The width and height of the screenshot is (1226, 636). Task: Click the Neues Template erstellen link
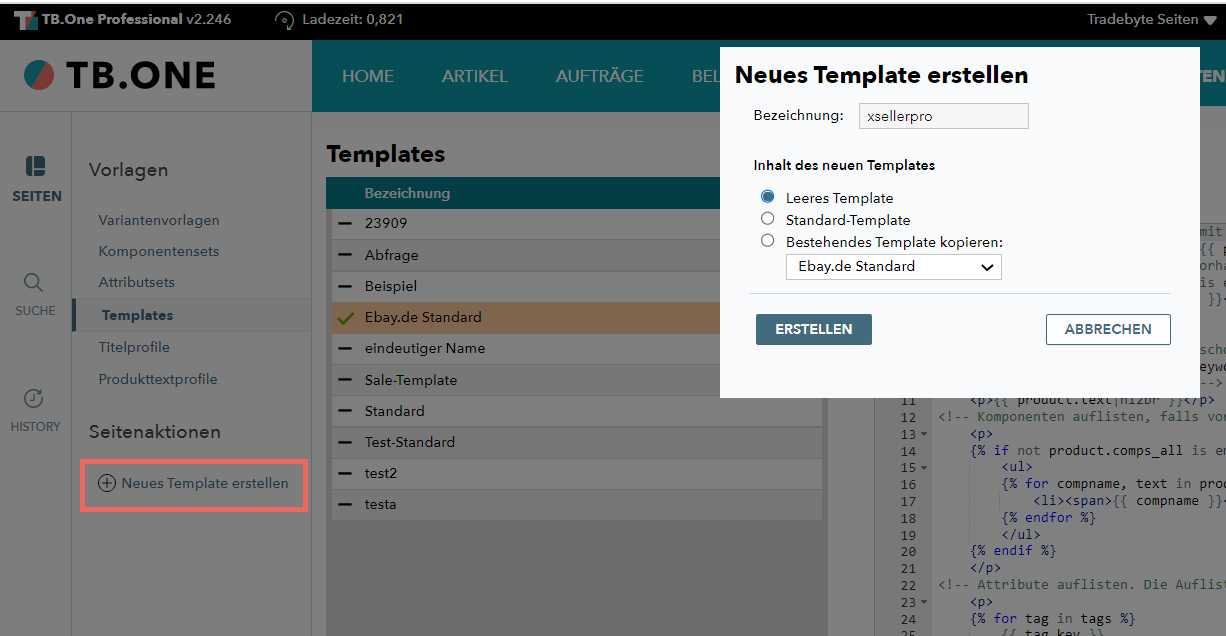(x=205, y=483)
